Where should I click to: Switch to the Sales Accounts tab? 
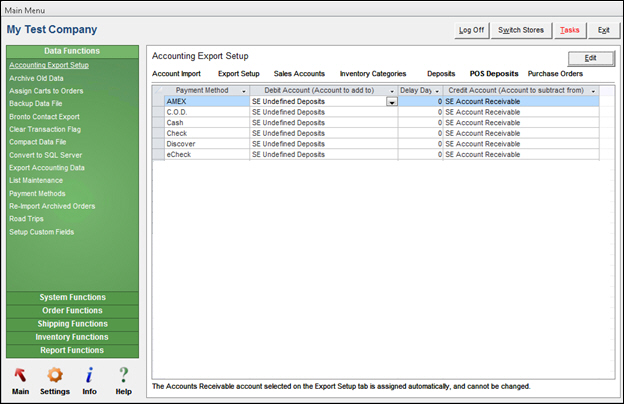(299, 74)
